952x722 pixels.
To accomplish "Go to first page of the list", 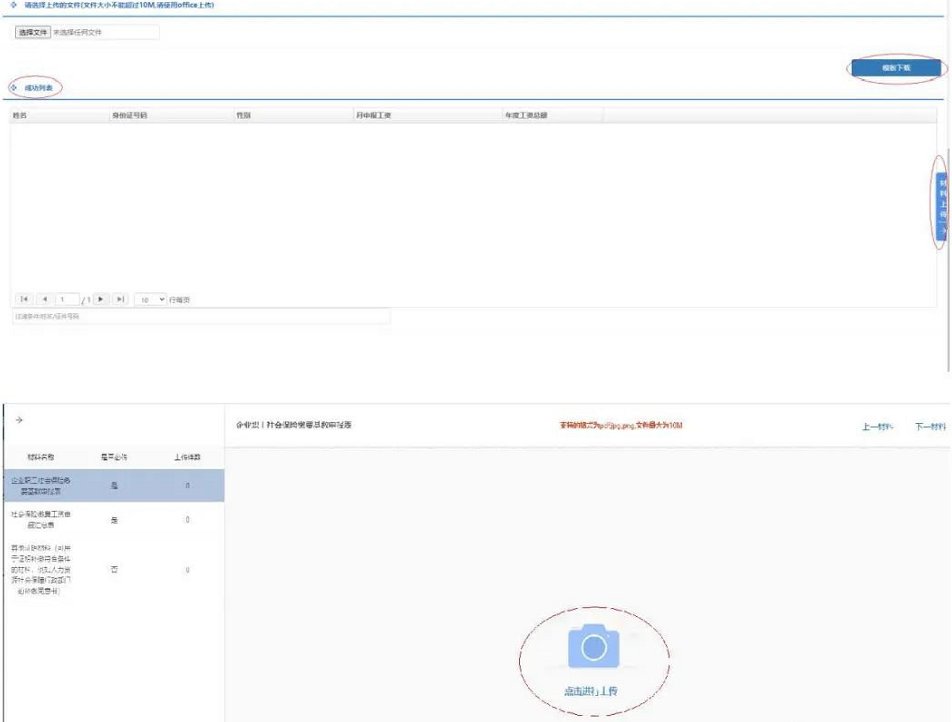I will [25, 299].
